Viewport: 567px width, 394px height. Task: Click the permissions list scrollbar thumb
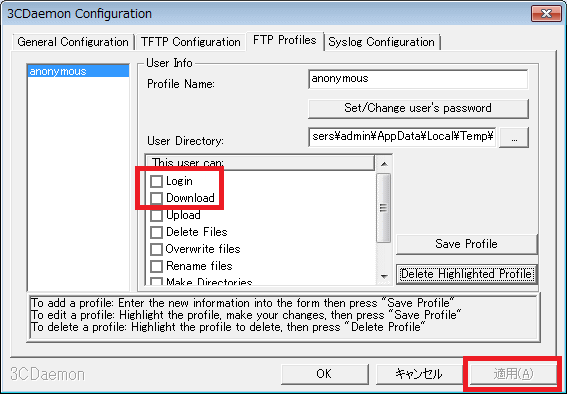click(384, 208)
